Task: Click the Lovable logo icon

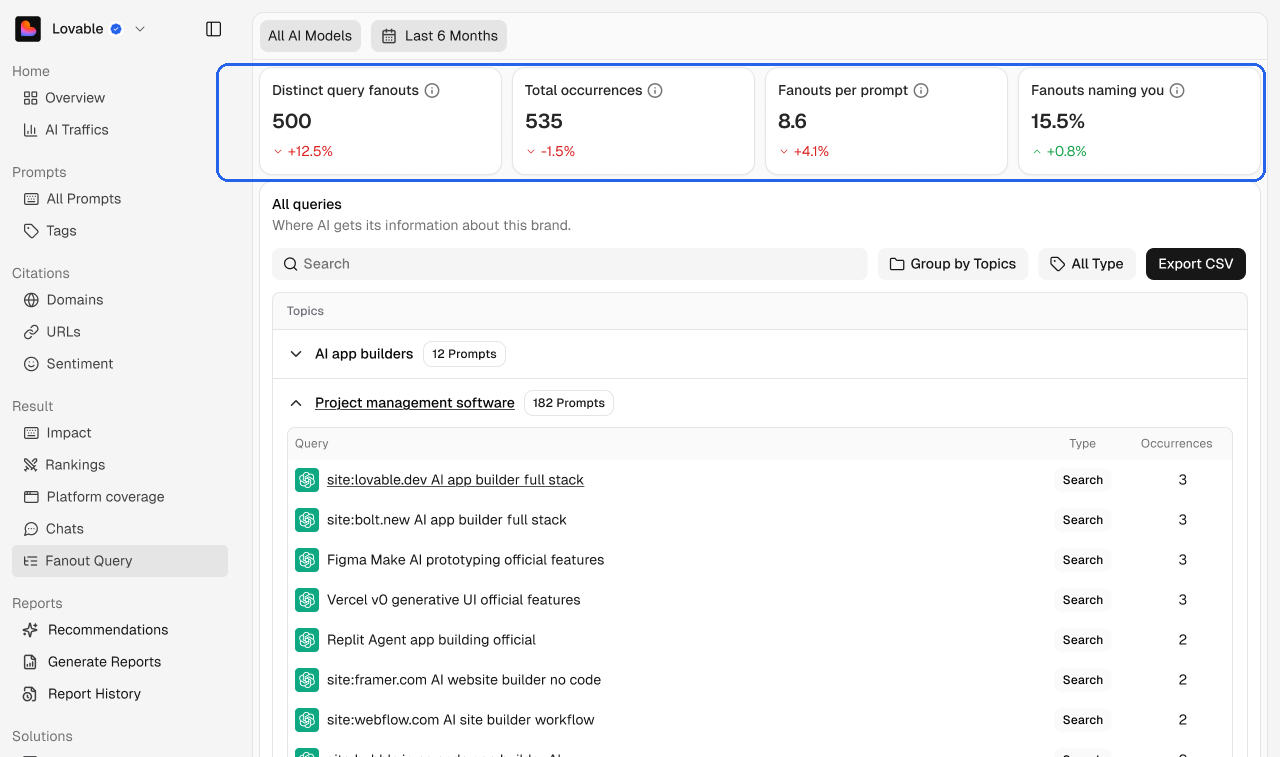Action: (x=28, y=29)
